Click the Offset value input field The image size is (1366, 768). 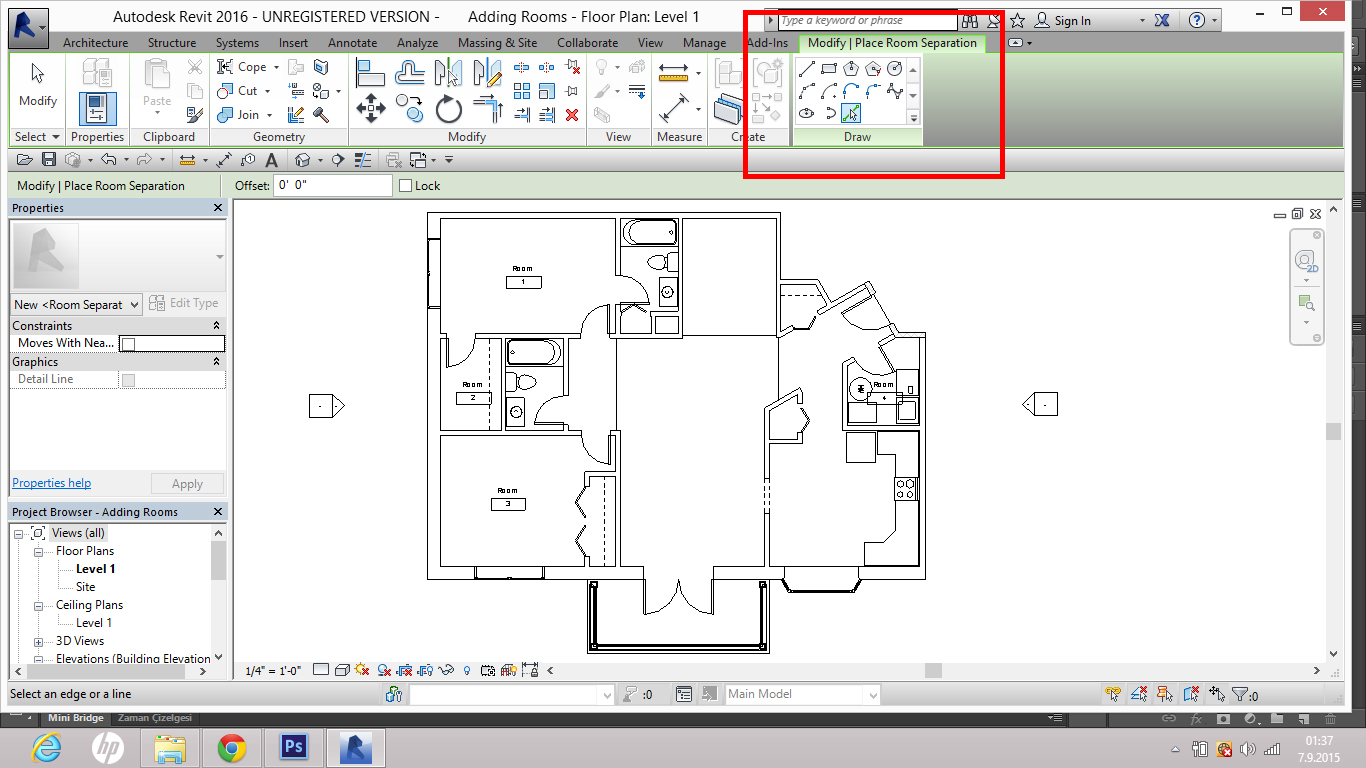[333, 186]
